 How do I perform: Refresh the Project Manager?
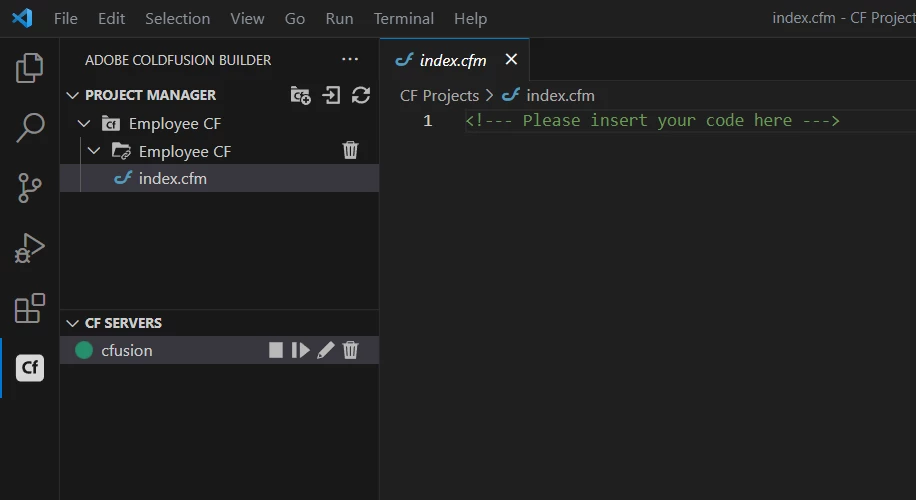[361, 95]
